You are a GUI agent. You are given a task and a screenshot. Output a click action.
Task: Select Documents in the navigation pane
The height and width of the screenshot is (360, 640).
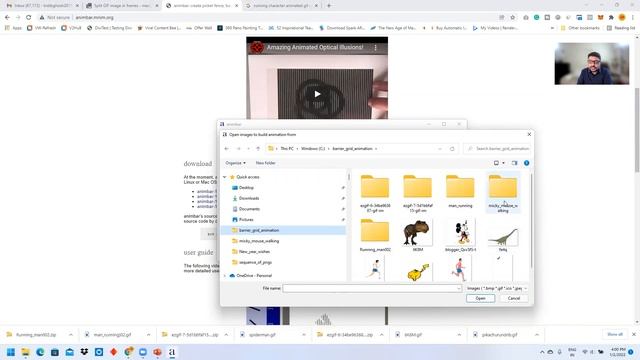(x=249, y=209)
